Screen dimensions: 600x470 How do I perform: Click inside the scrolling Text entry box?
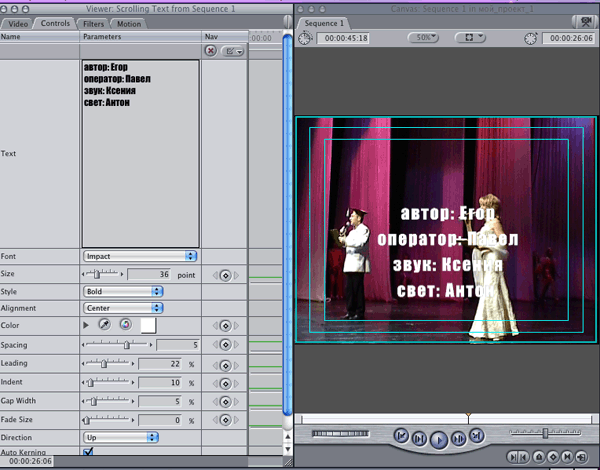point(141,153)
